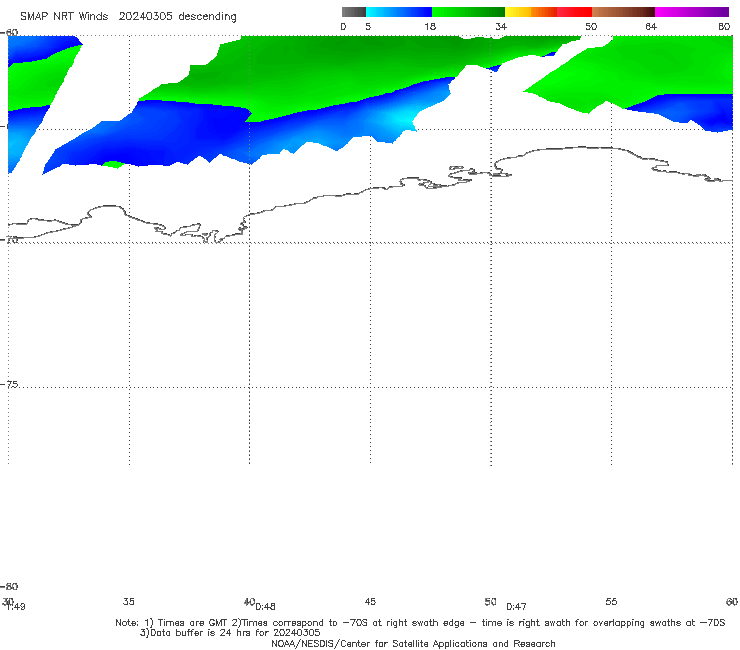This screenshot has height=650, width=740.
Task: Click the 'NOAA/NESDIS/Center for Satellite Applications and Research' credit
Action: (x=413, y=643)
